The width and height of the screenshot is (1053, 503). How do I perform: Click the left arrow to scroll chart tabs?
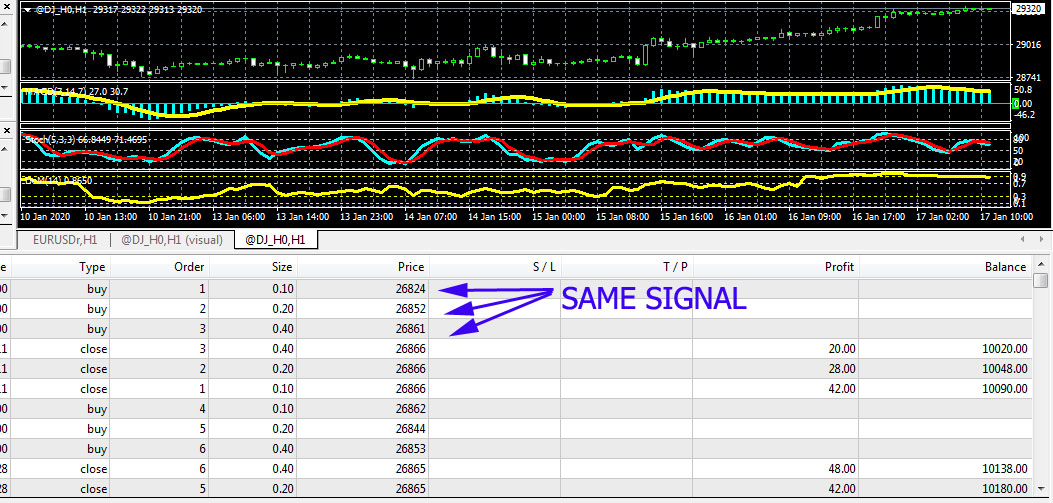tap(1023, 239)
